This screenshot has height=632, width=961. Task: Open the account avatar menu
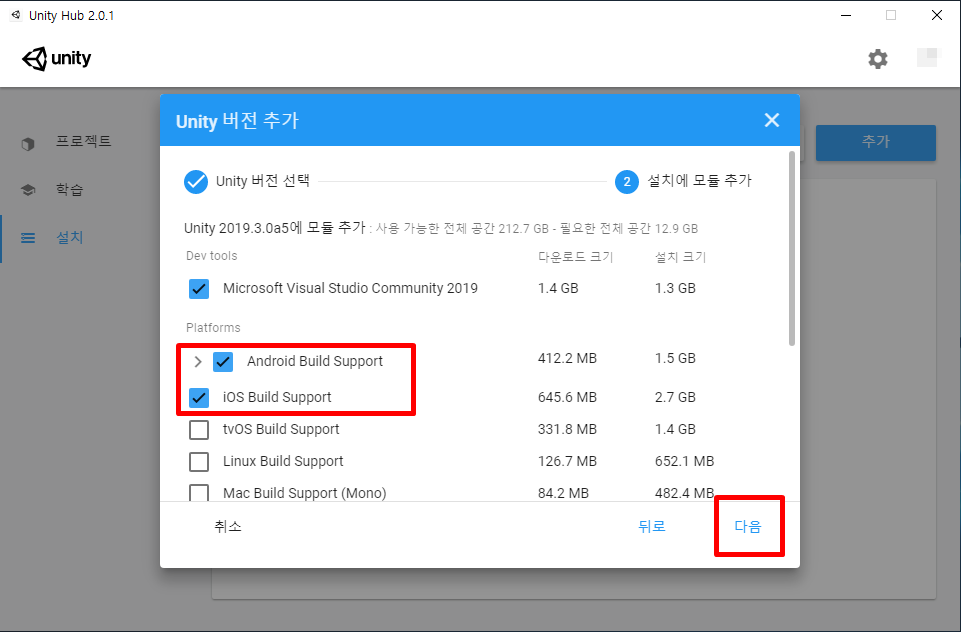[x=928, y=58]
